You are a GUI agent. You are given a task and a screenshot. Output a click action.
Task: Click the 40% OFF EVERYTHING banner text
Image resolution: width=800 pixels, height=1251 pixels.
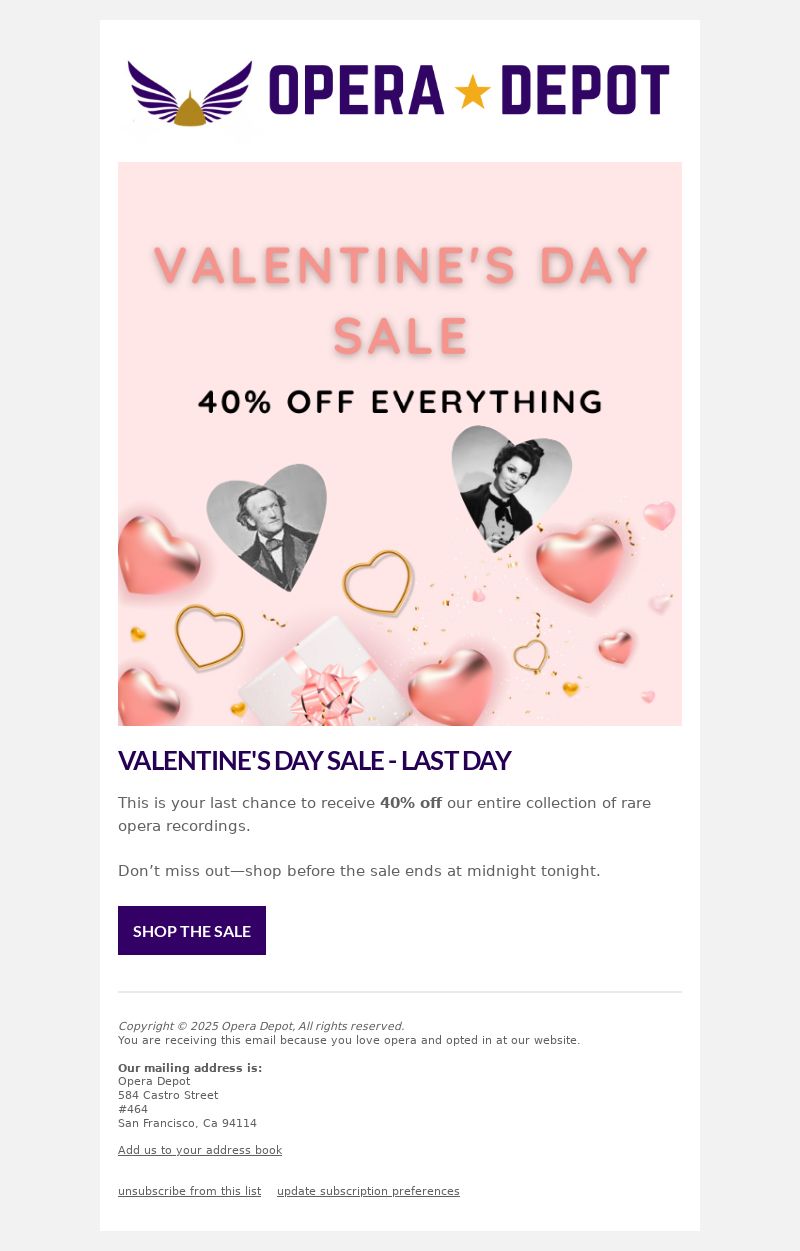[400, 402]
